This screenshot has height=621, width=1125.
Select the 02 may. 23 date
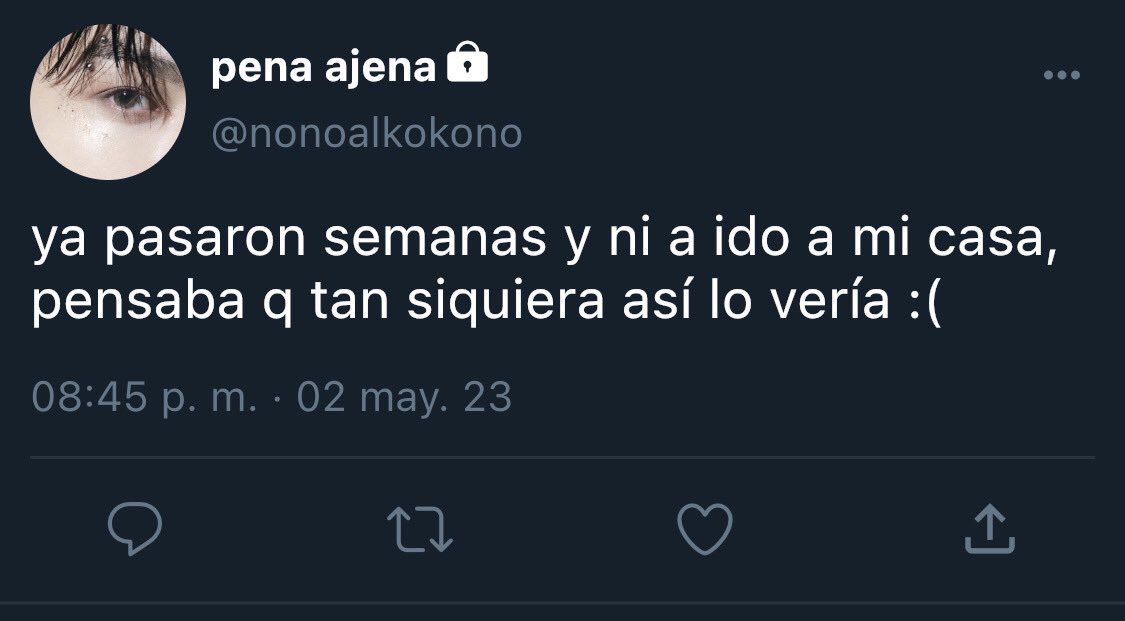[404, 397]
